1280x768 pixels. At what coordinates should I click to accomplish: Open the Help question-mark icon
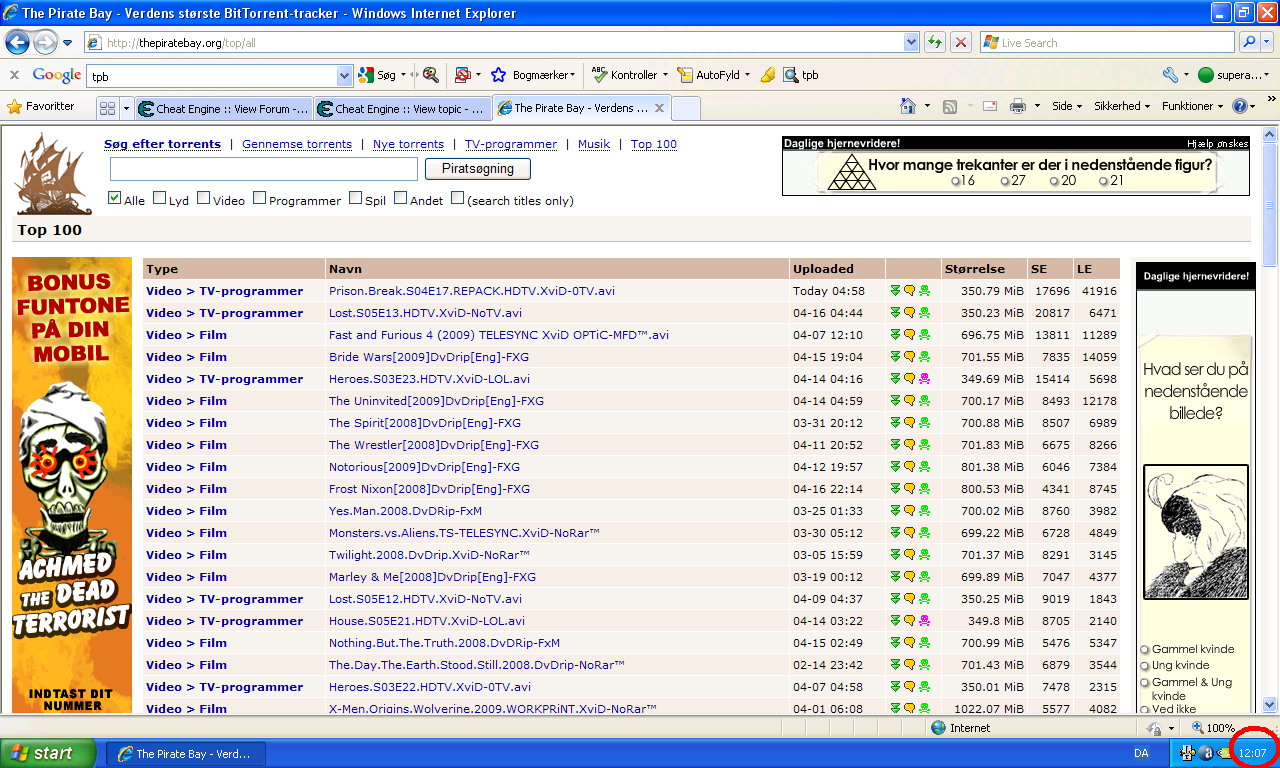click(1240, 106)
